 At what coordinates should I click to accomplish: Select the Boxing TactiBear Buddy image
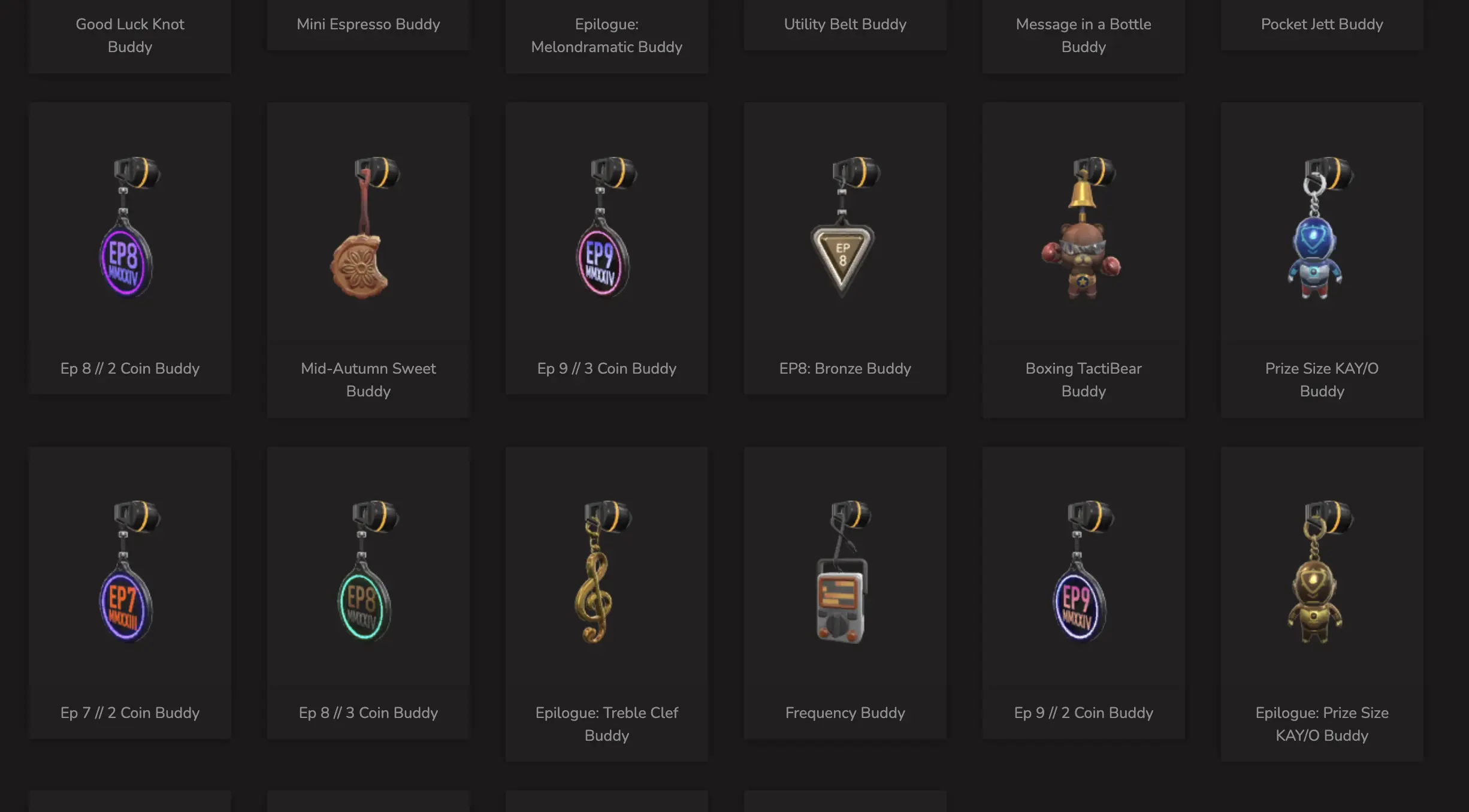pyautogui.click(x=1082, y=228)
